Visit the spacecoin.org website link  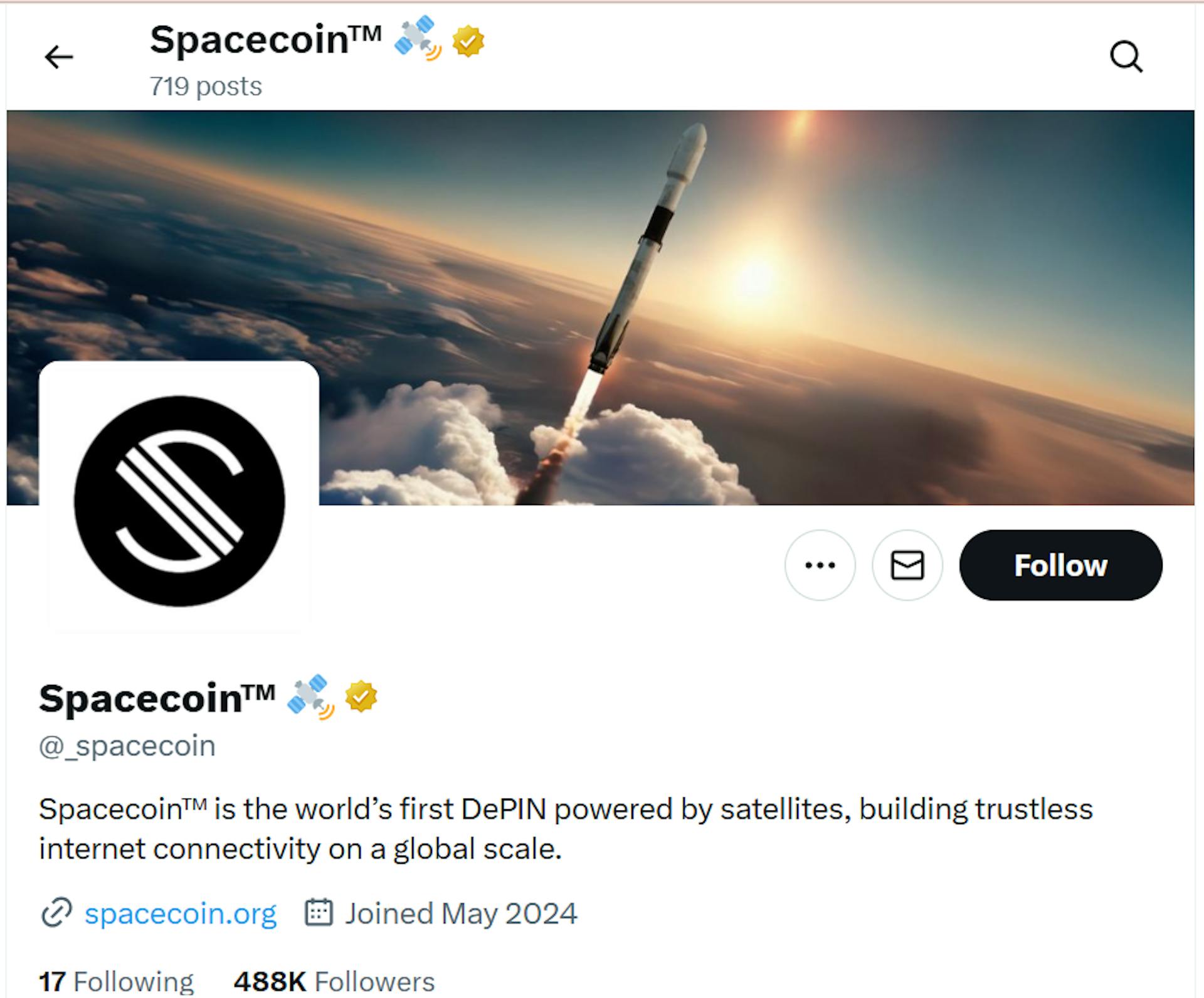pyautogui.click(x=181, y=913)
